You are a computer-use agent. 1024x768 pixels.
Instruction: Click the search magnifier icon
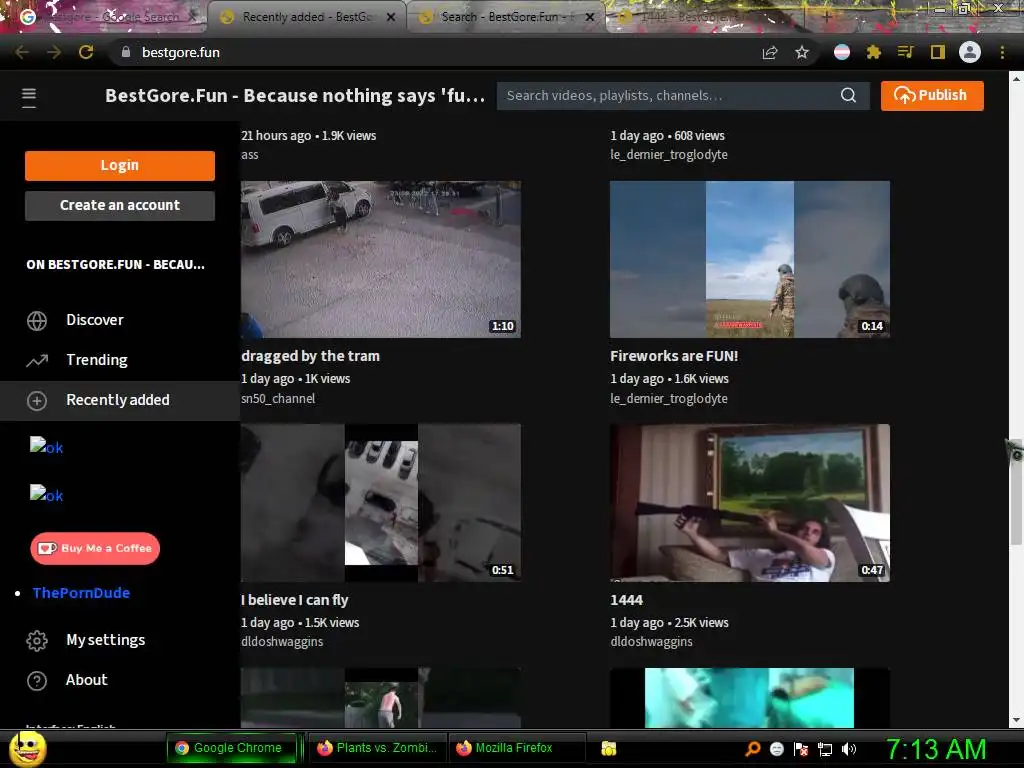848,95
